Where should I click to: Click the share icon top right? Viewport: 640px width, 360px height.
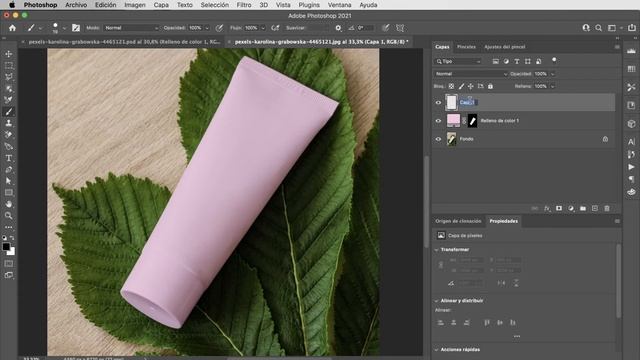632,28
